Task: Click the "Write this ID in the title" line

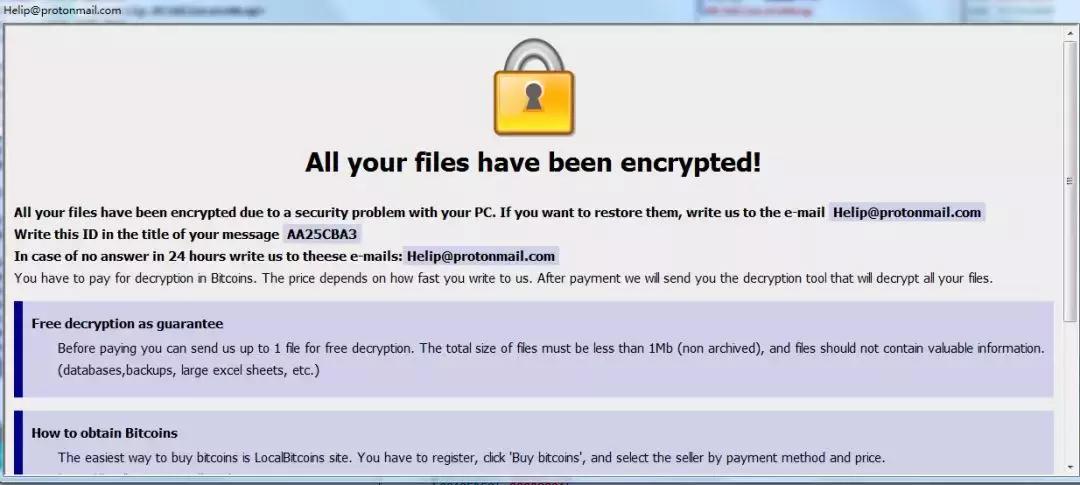Action: (x=147, y=234)
